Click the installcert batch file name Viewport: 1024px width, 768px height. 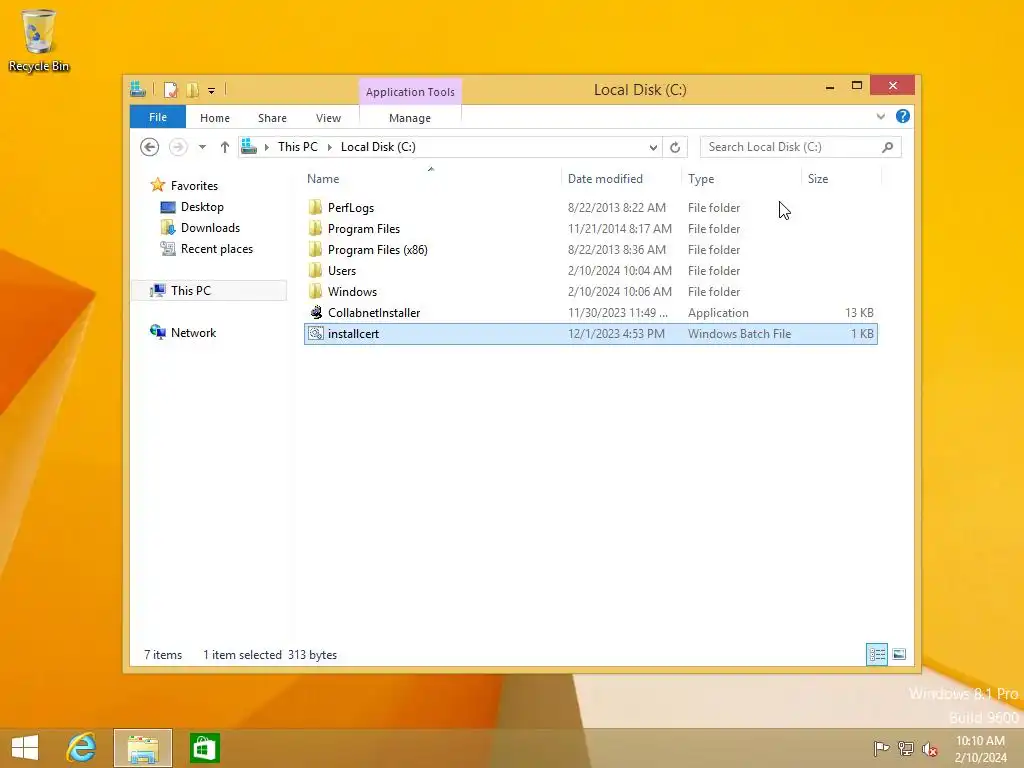click(353, 334)
